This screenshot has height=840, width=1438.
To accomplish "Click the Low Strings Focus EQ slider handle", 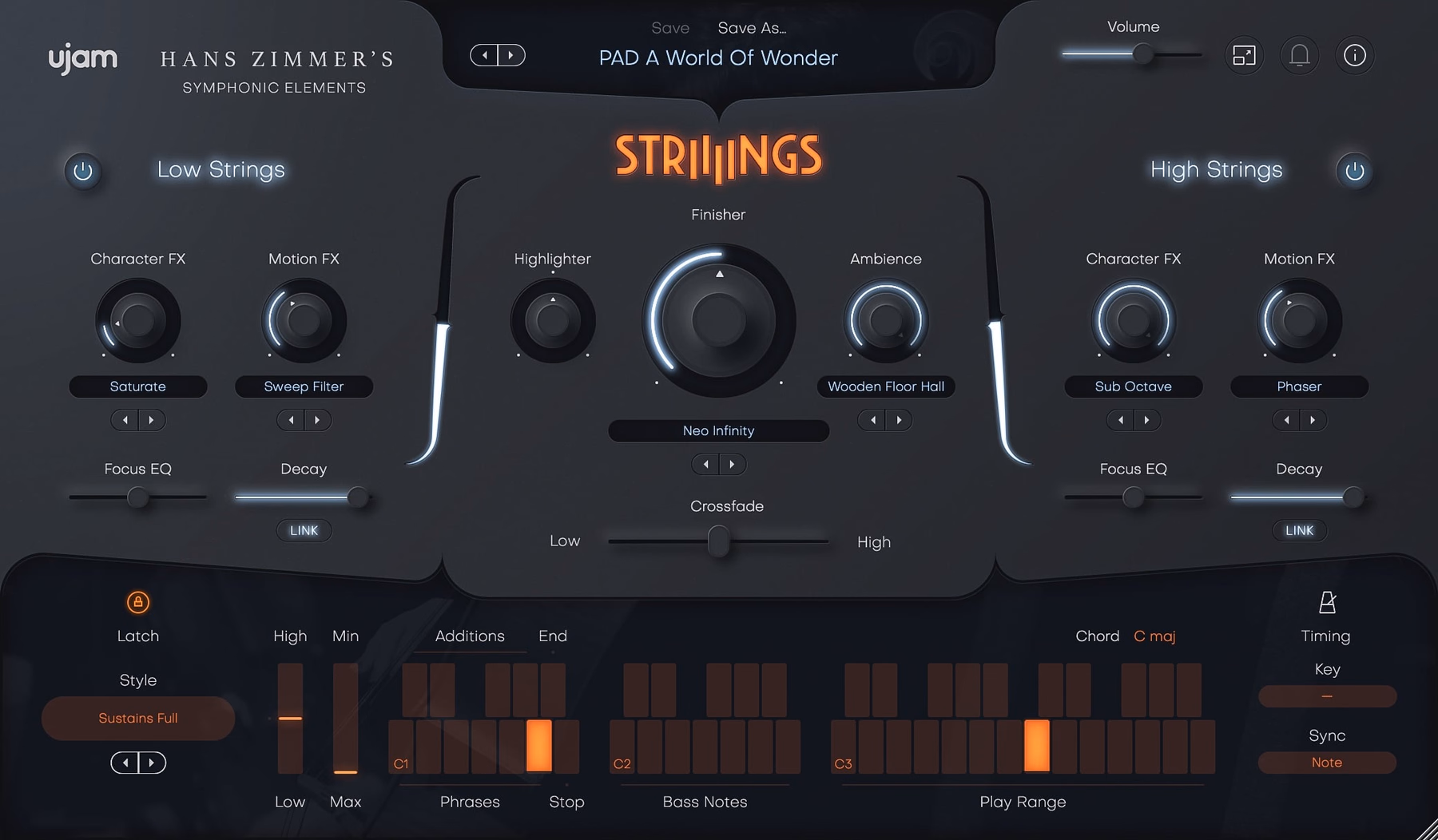I will click(x=138, y=497).
